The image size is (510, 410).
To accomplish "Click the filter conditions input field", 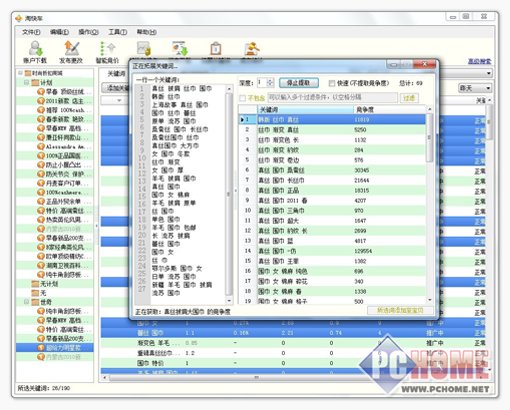I will click(332, 98).
